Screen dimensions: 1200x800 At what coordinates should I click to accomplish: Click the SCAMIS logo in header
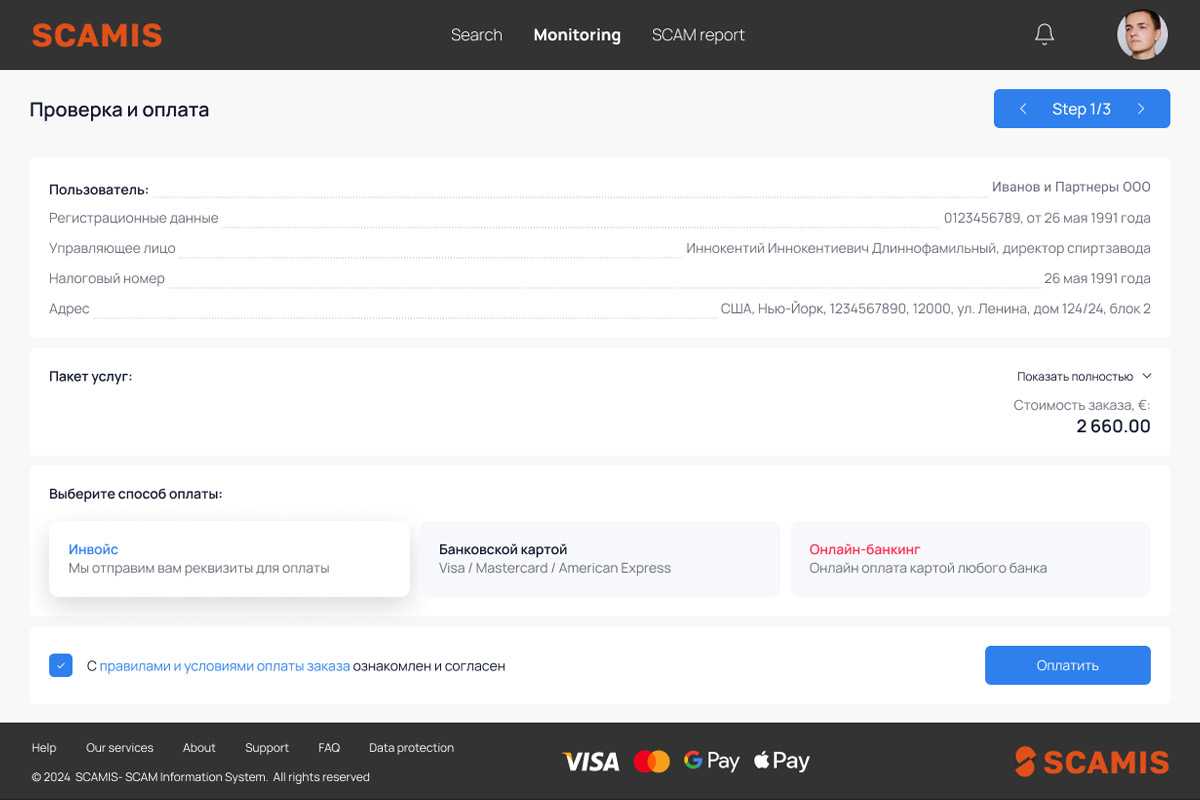(x=97, y=35)
